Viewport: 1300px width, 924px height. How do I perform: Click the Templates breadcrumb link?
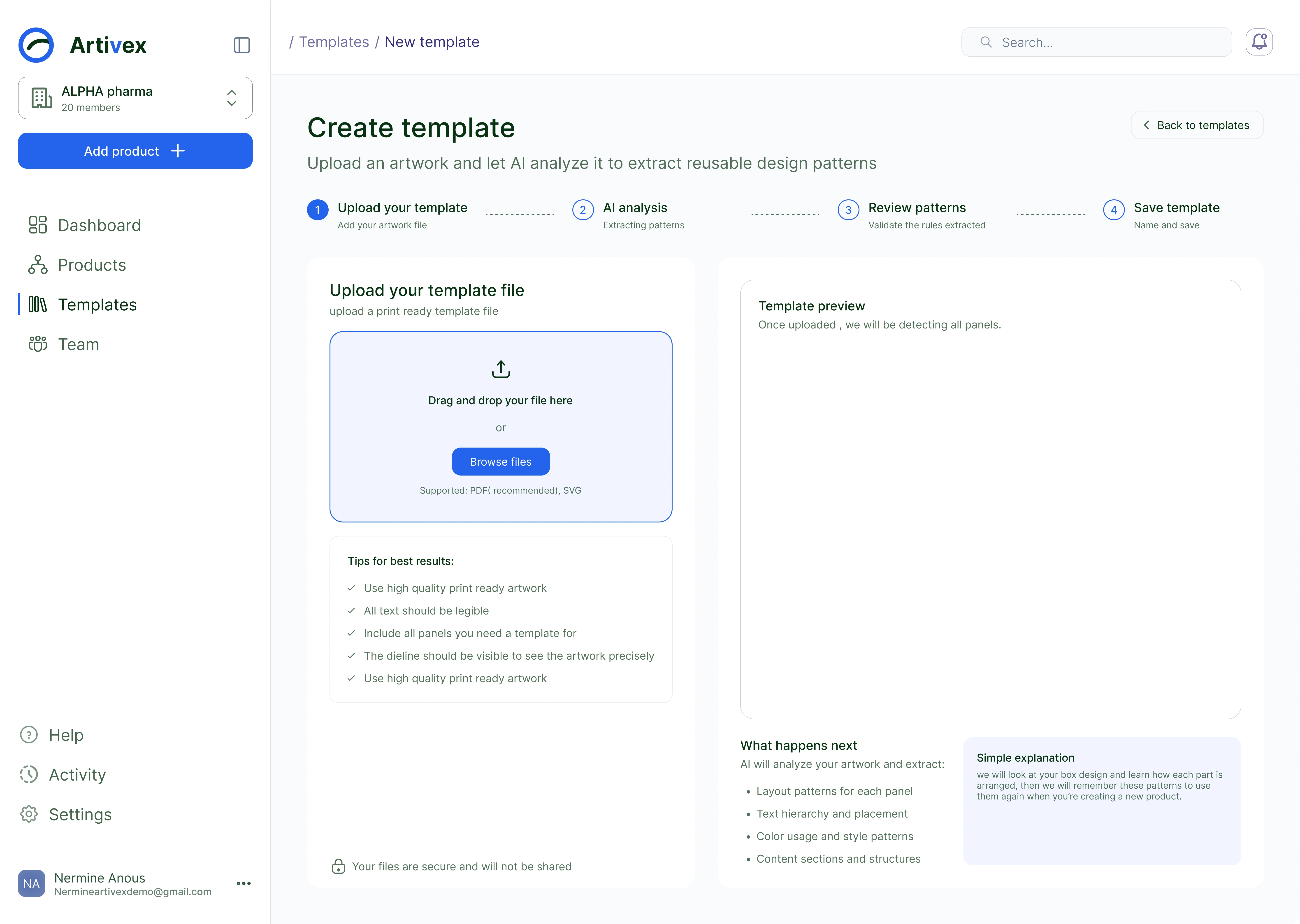tap(334, 42)
